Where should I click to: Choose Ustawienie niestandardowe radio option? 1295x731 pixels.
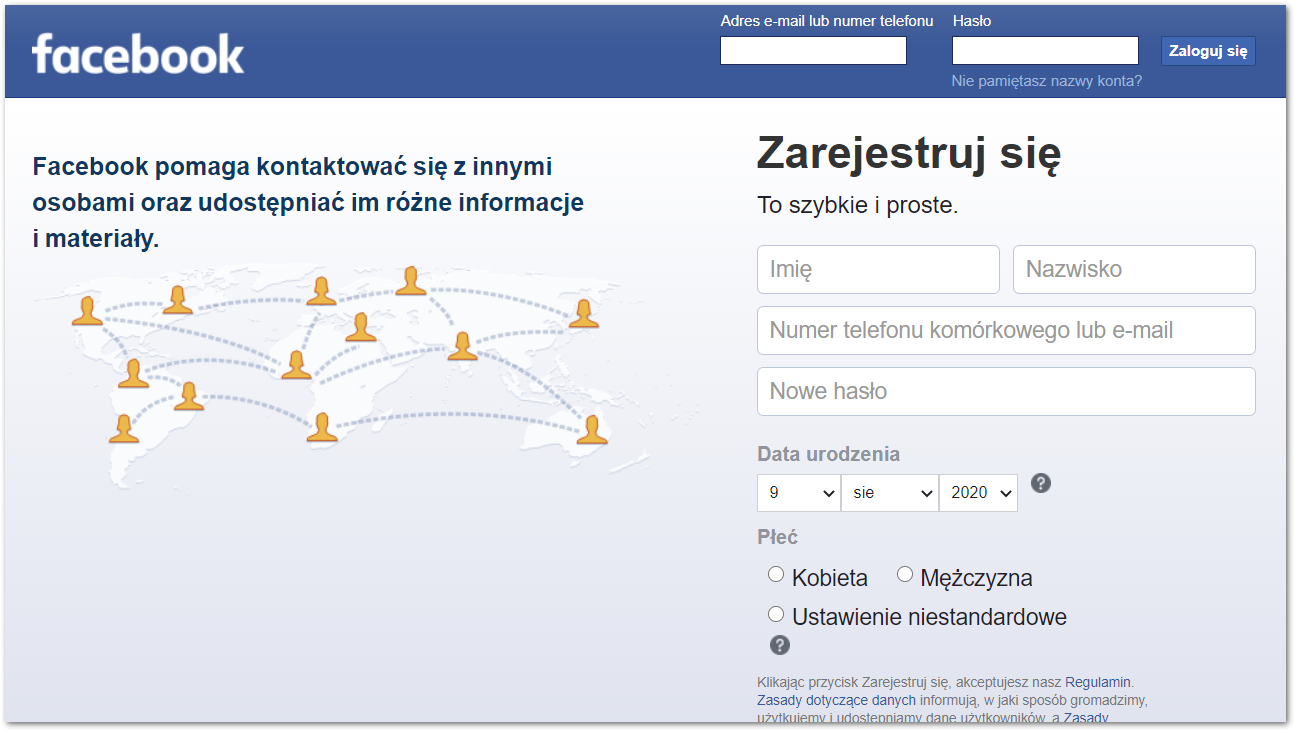coord(776,614)
